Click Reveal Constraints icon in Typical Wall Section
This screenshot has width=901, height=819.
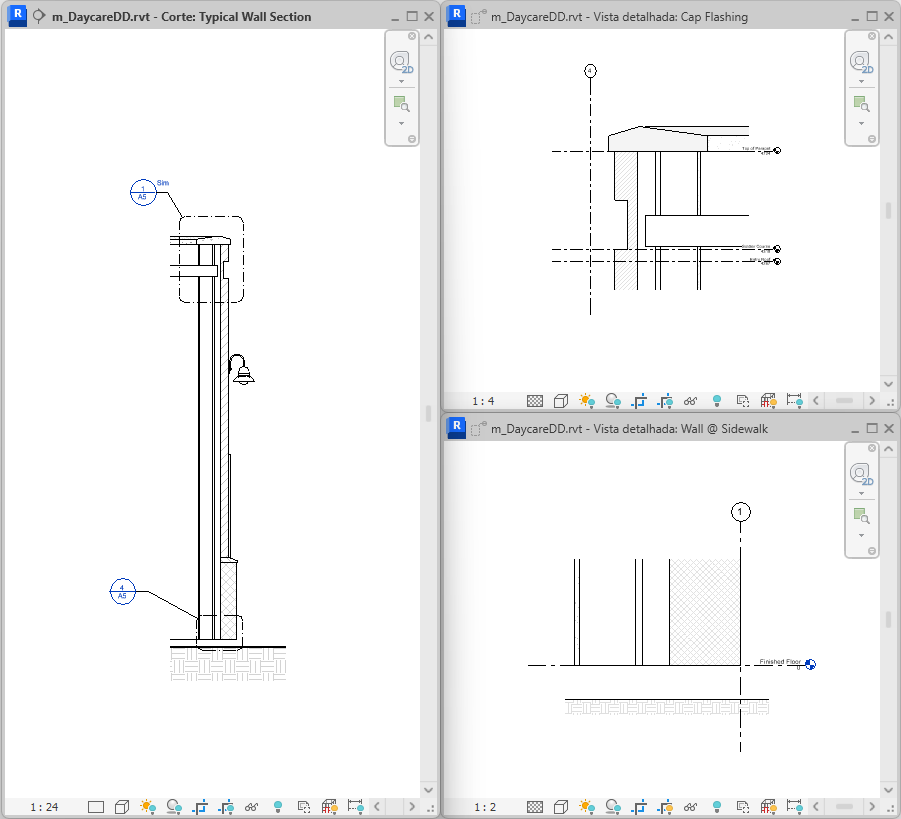click(356, 807)
